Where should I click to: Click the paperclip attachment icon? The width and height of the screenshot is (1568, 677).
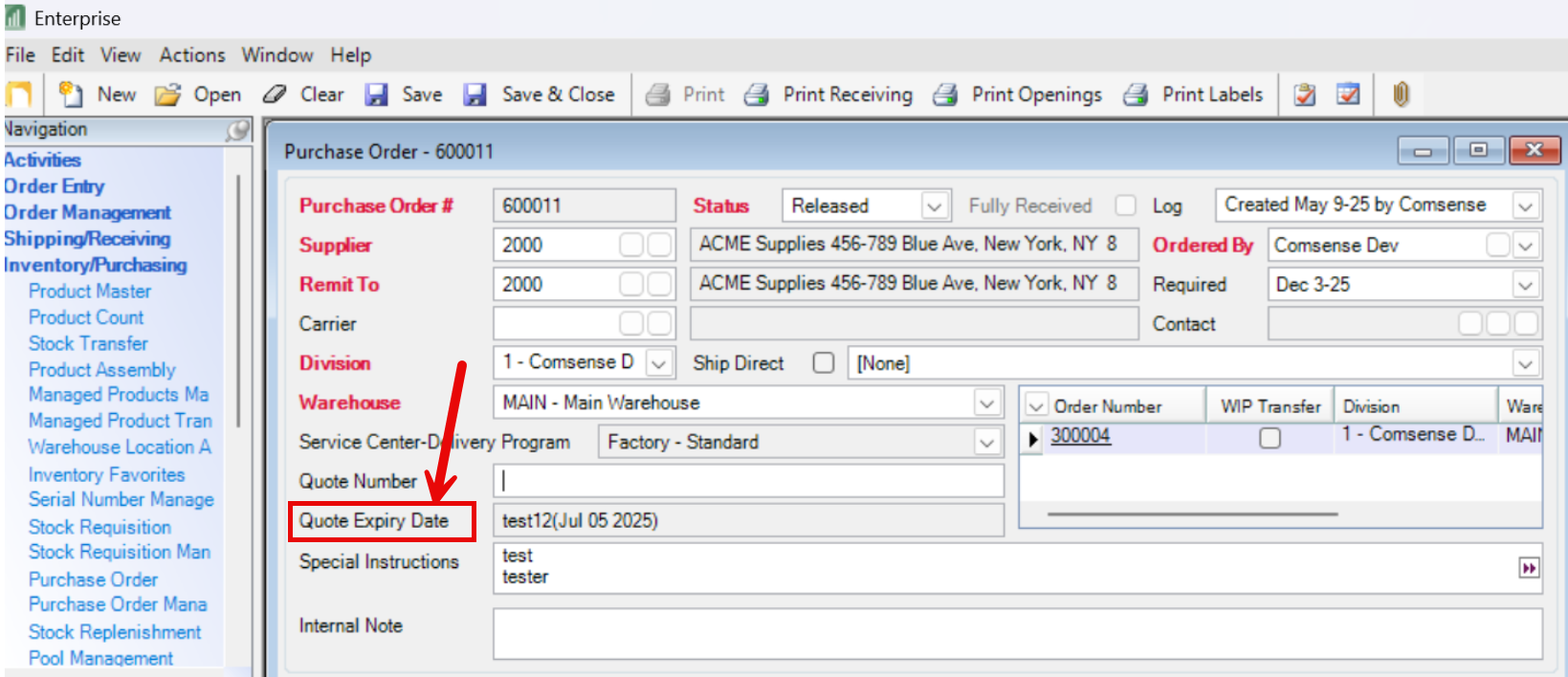[x=1401, y=94]
